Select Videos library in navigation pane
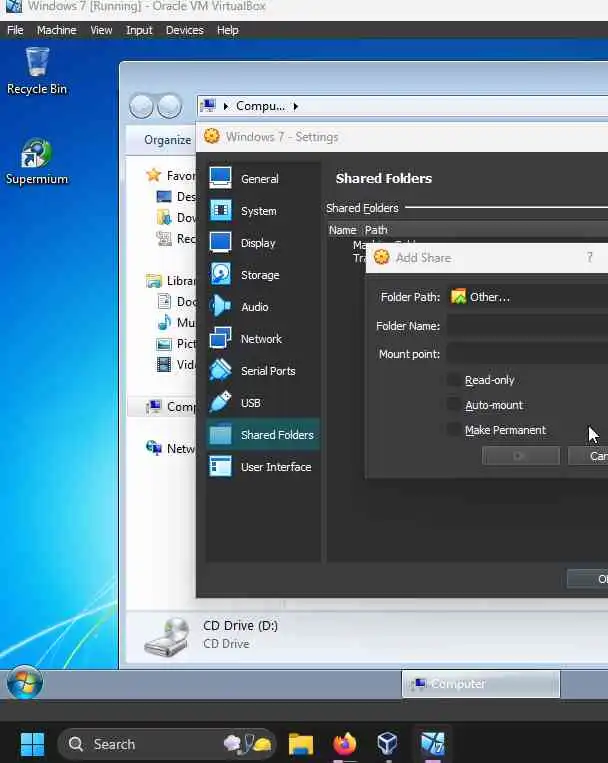The image size is (608, 763). tap(176, 364)
